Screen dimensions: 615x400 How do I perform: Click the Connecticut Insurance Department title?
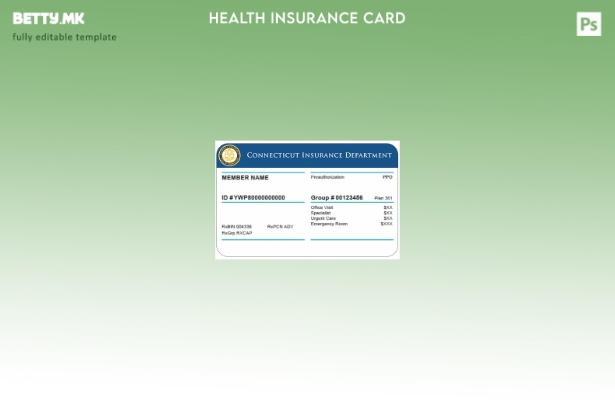(x=319, y=155)
